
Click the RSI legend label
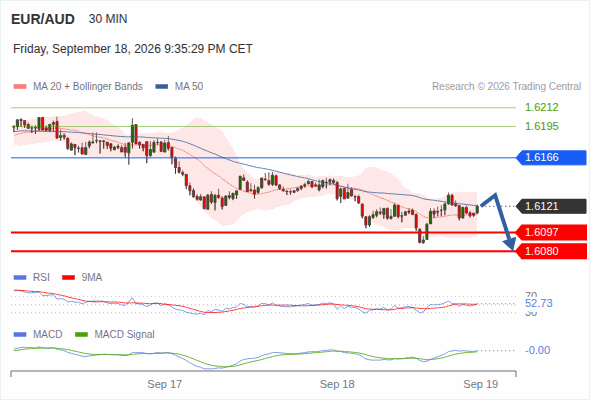pyautogui.click(x=41, y=278)
